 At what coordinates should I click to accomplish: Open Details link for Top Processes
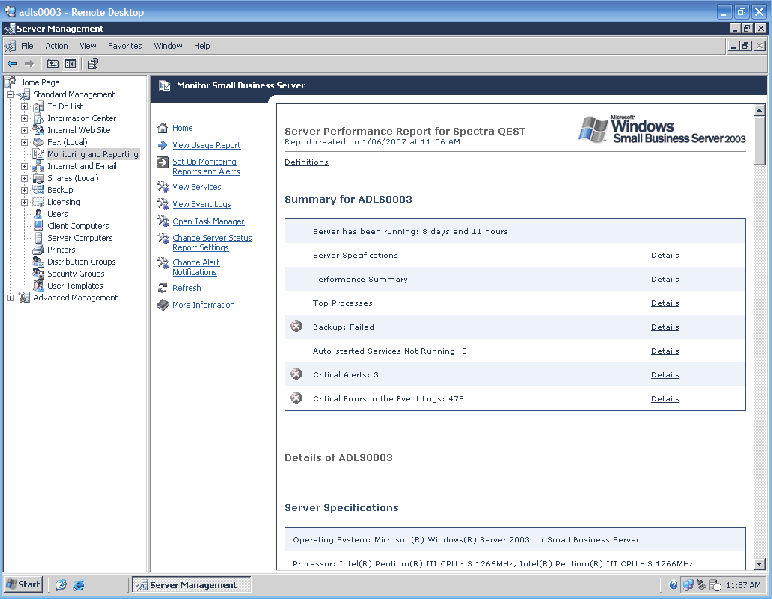(665, 303)
